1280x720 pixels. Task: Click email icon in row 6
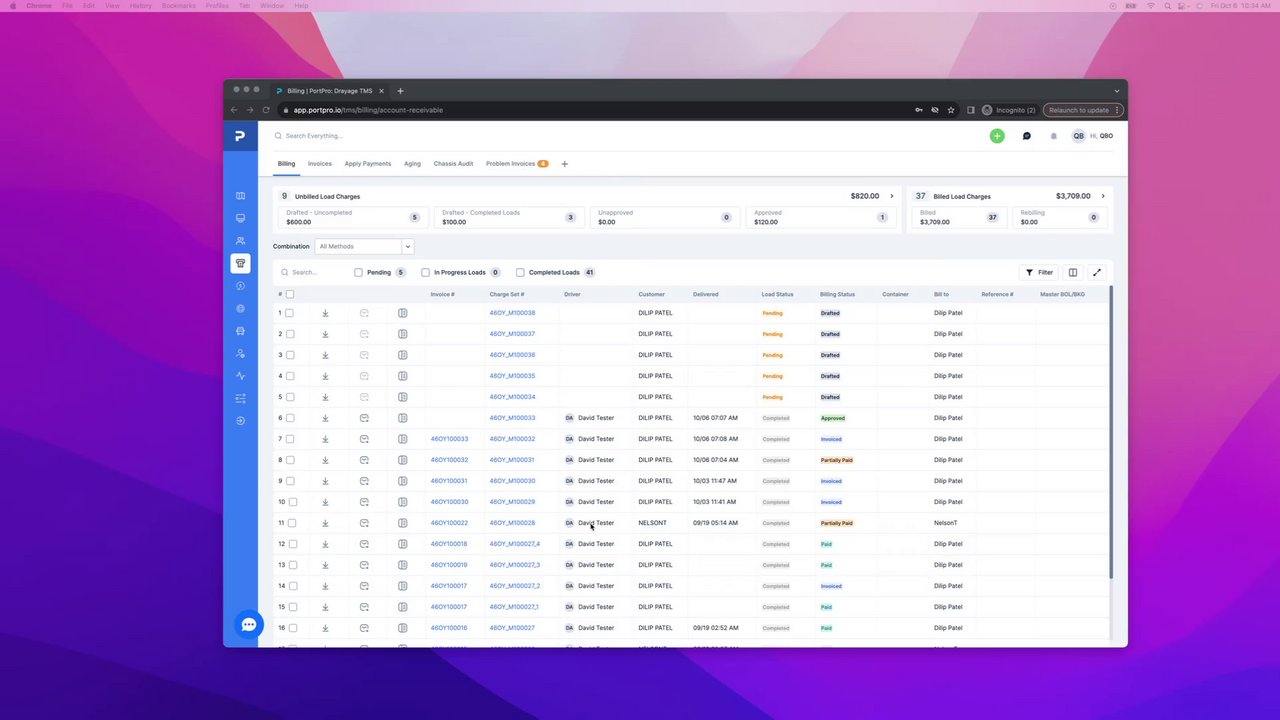[364, 418]
